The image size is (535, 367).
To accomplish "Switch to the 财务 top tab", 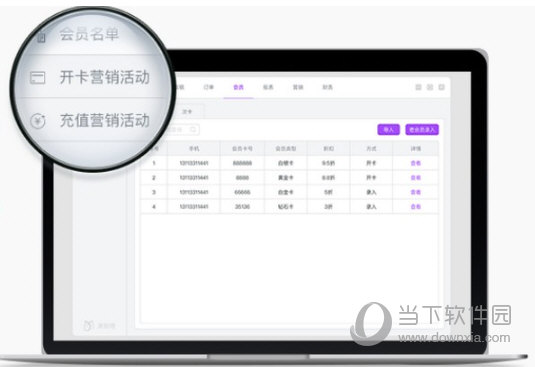I will (328, 87).
